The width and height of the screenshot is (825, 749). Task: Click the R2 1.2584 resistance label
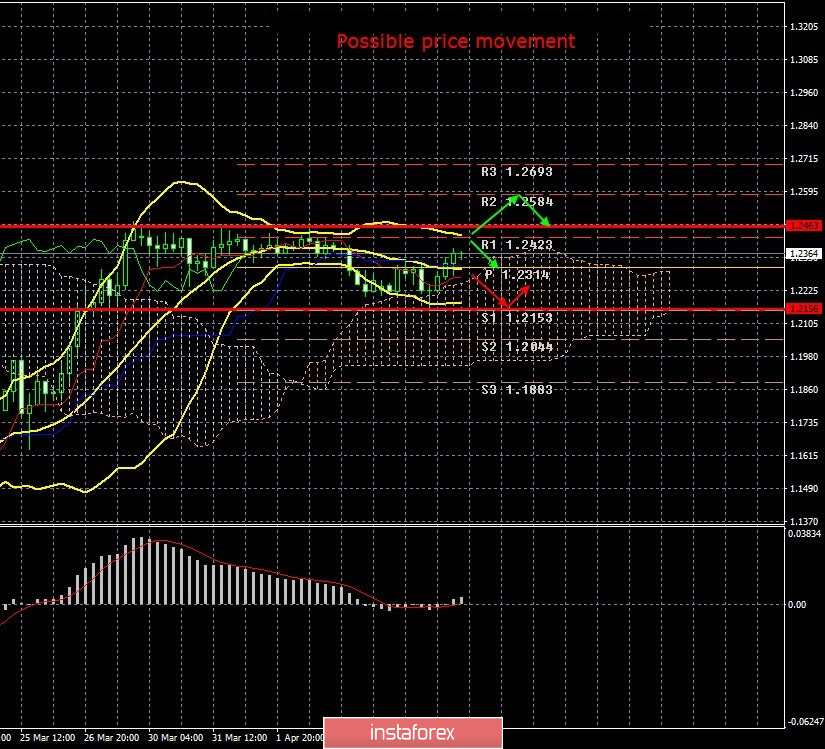click(x=516, y=201)
